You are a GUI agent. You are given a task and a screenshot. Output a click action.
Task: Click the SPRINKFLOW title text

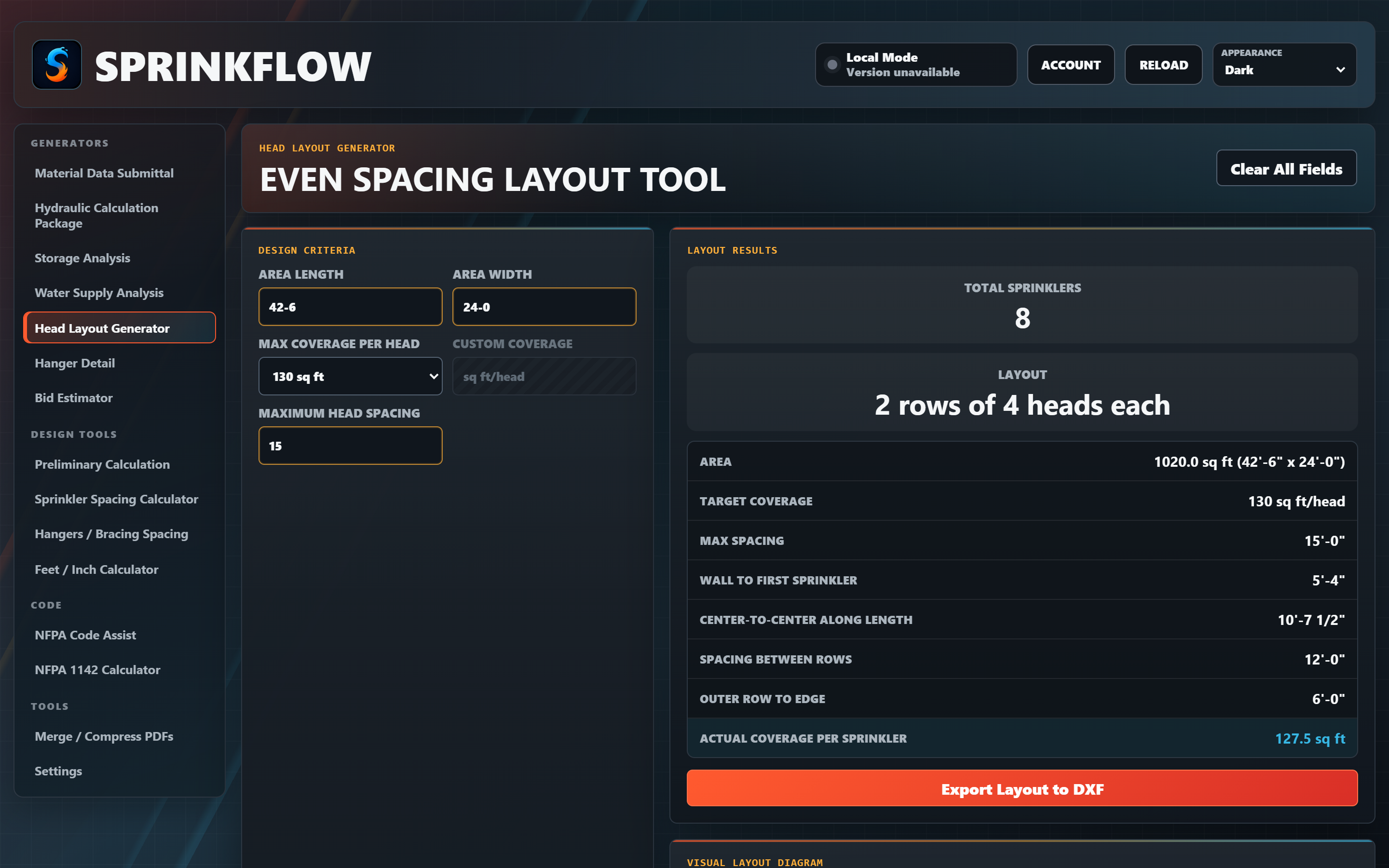pos(233,67)
